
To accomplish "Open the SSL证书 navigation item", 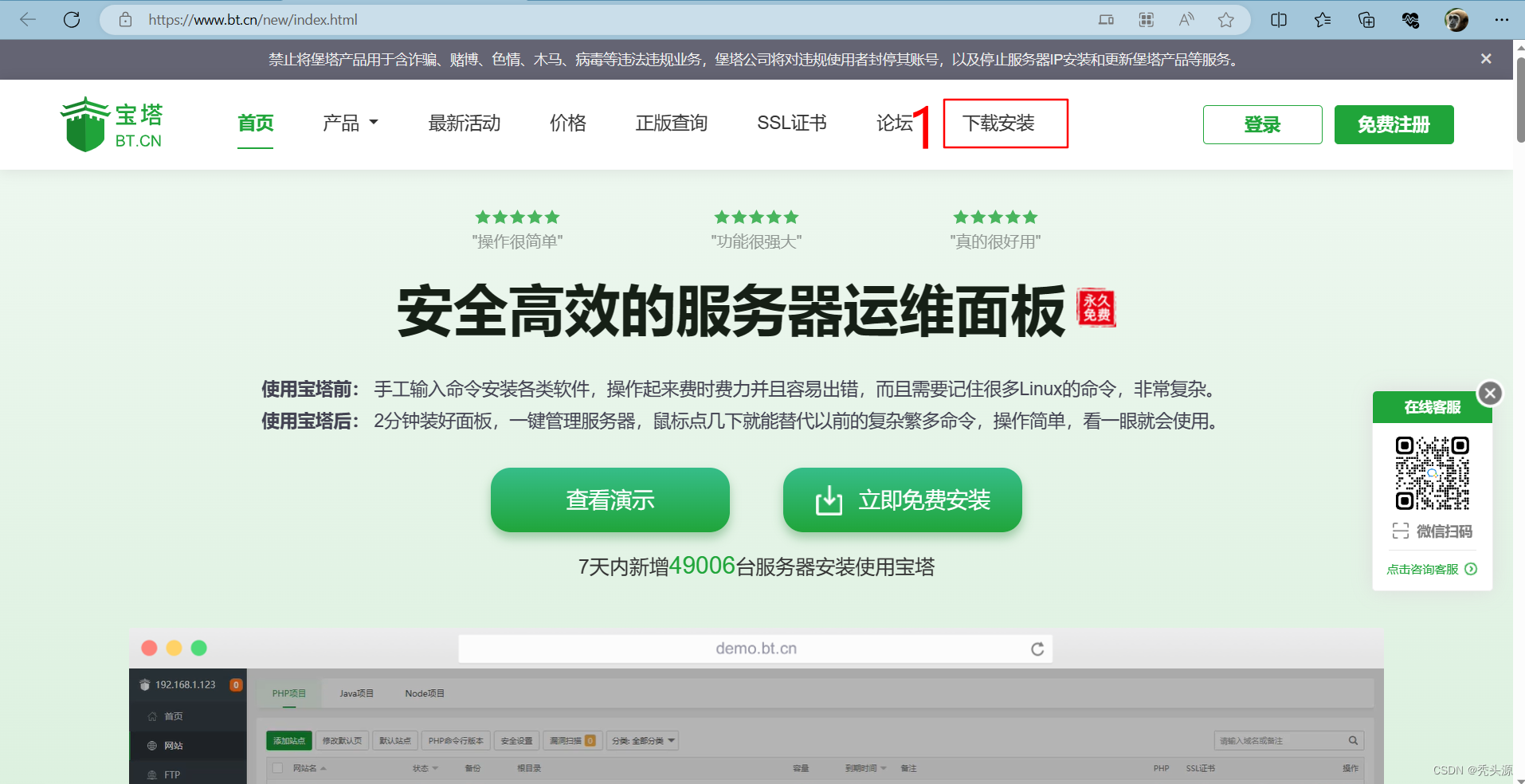I will click(792, 123).
